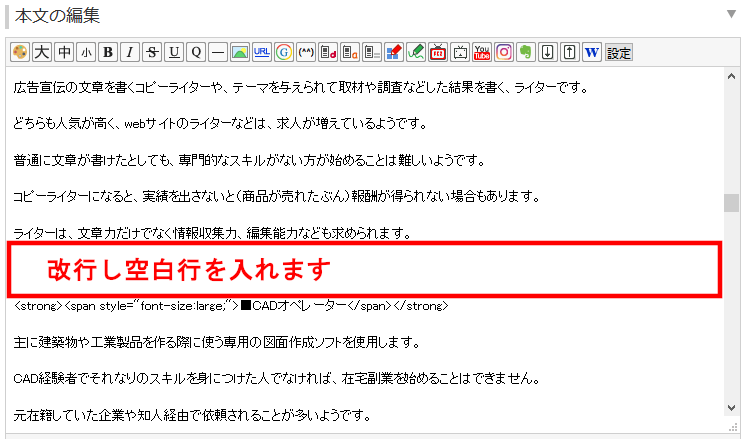Click the line starting コピーライターになると
This screenshot has height=439, width=747.
(x=277, y=196)
